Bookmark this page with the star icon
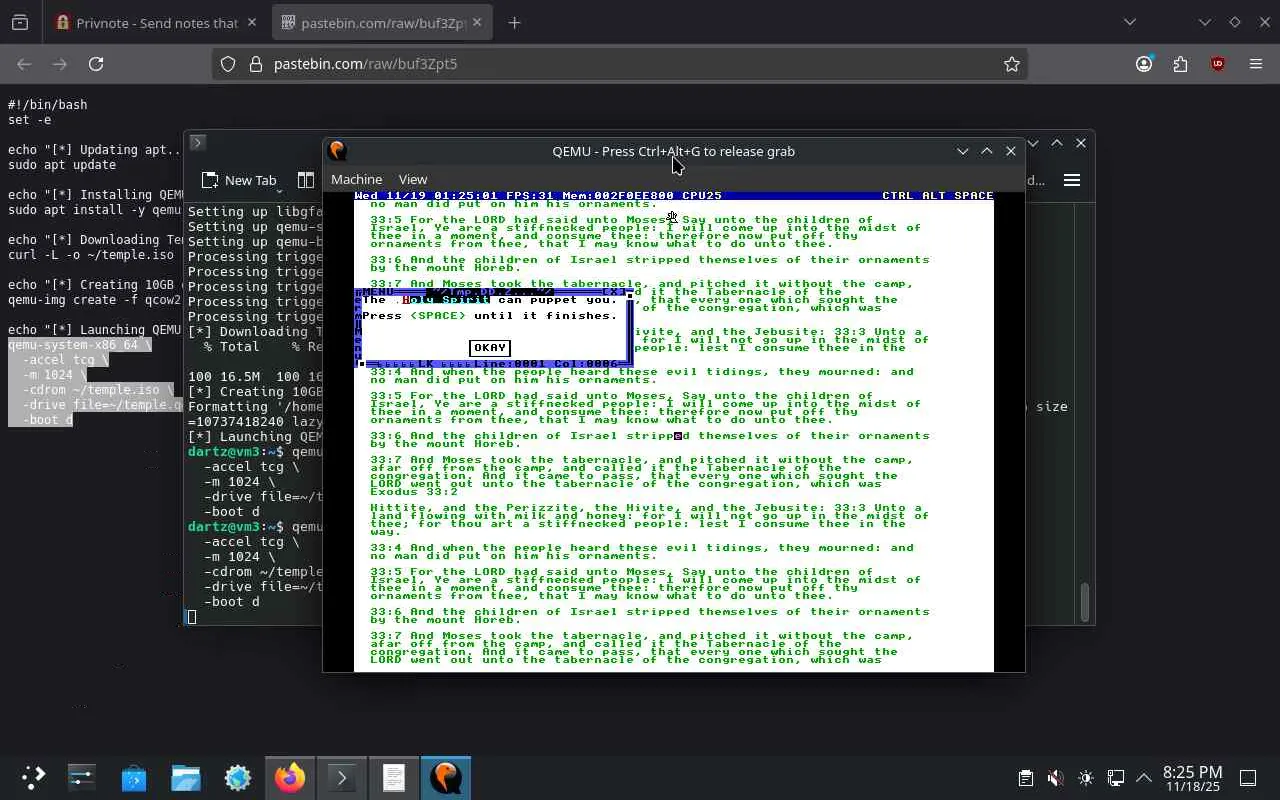 (x=1012, y=64)
